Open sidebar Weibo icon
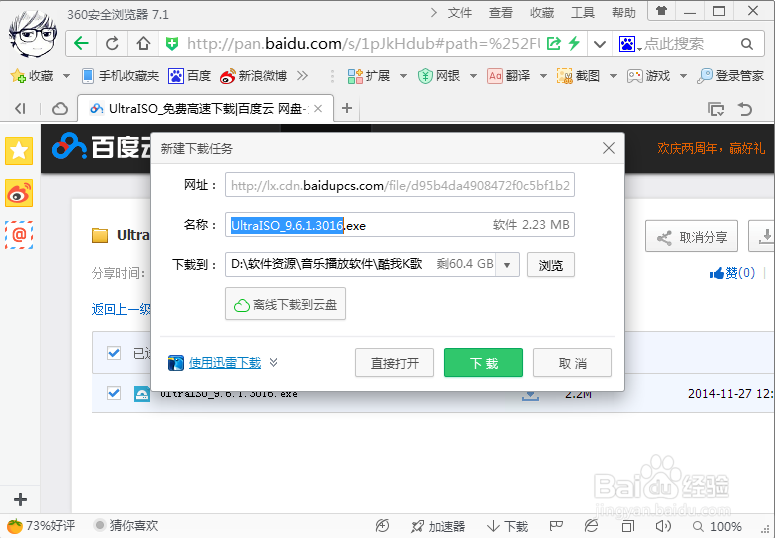Image resolution: width=775 pixels, height=538 pixels. 19,193
